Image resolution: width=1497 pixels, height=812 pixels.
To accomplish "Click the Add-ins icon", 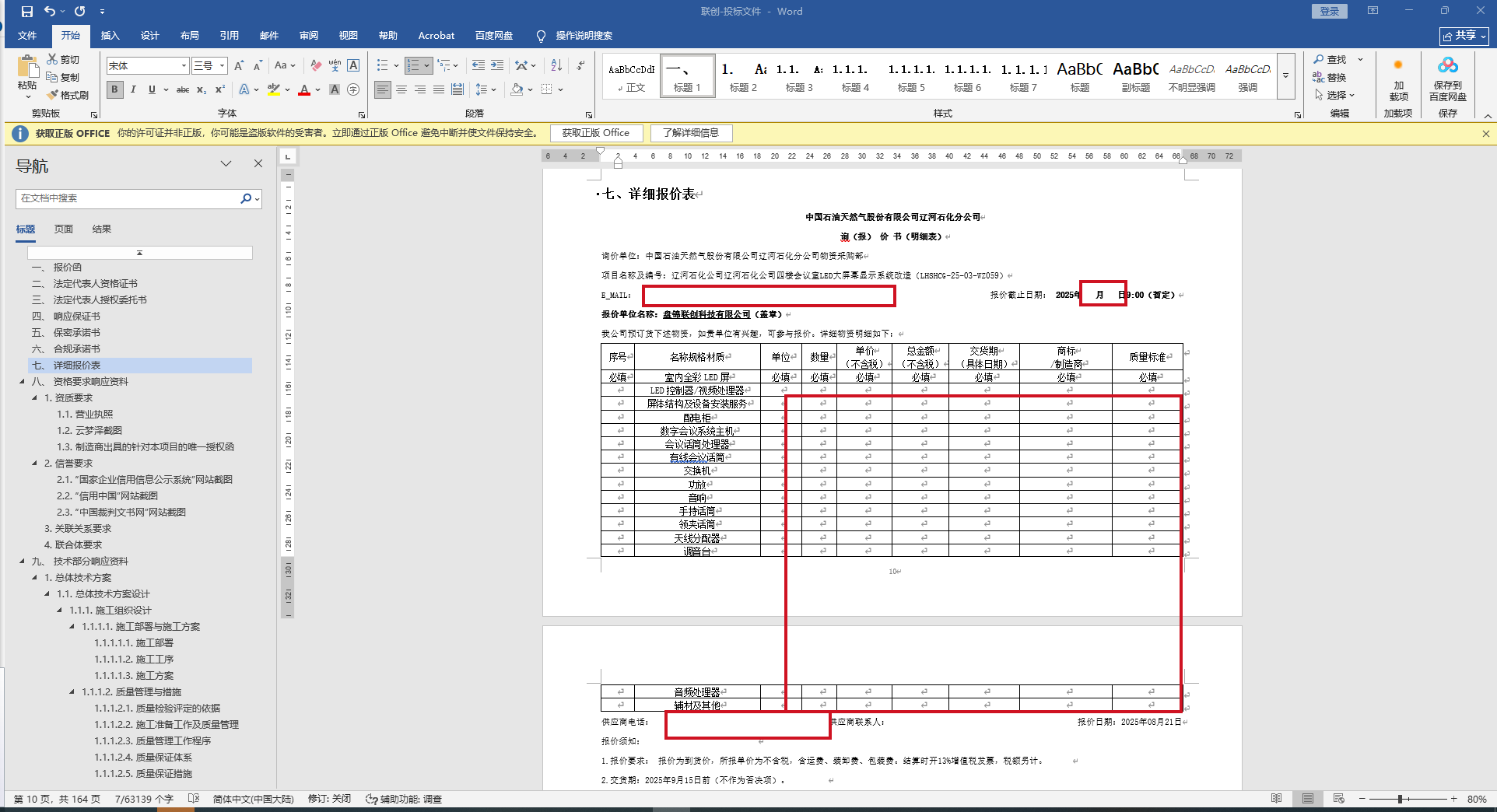I will point(1398,79).
